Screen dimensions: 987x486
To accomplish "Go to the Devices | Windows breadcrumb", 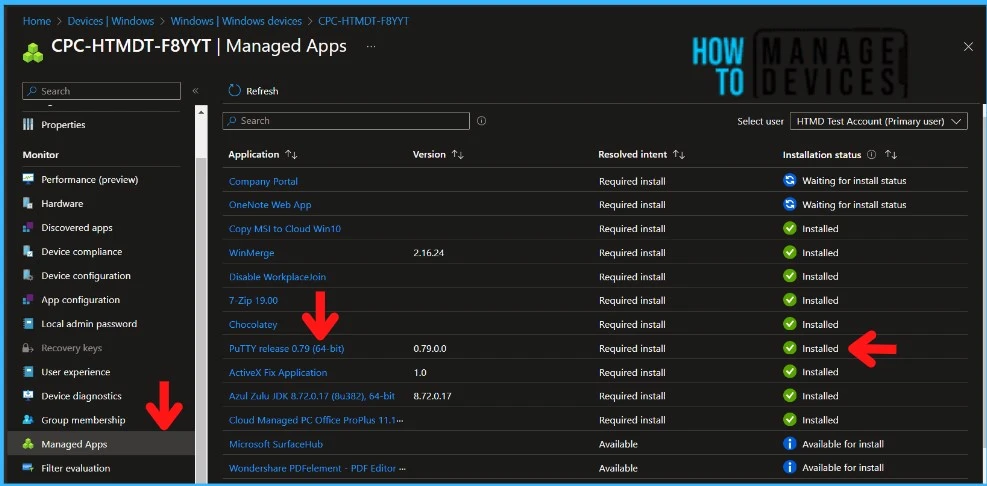I will 111,21.
